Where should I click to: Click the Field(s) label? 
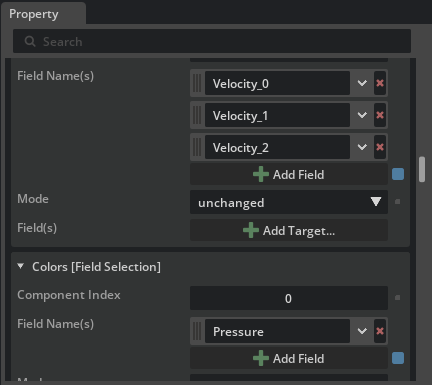tap(37, 228)
